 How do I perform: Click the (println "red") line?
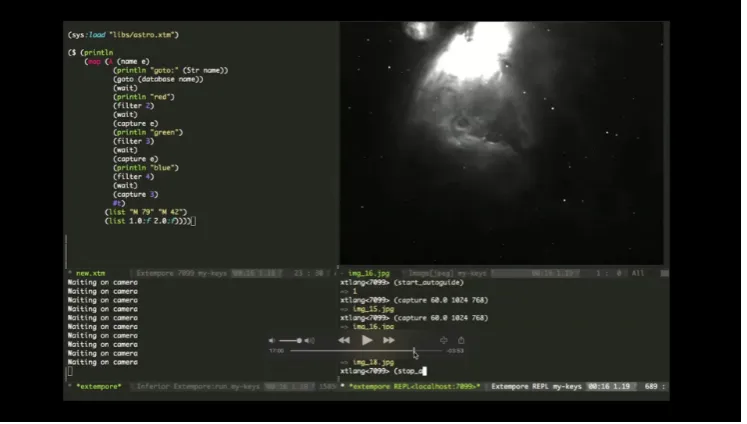(x=145, y=97)
